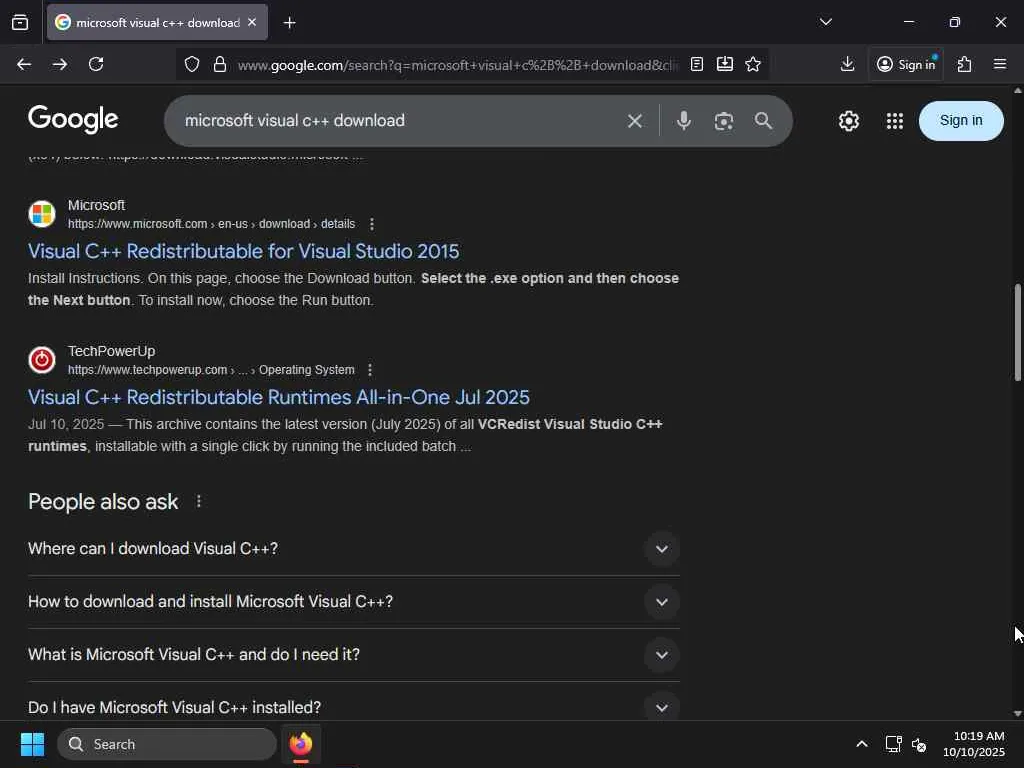This screenshot has width=1024, height=768.
Task: Expand Do I have Microsoft Visual C++ installed?
Action: (x=354, y=707)
